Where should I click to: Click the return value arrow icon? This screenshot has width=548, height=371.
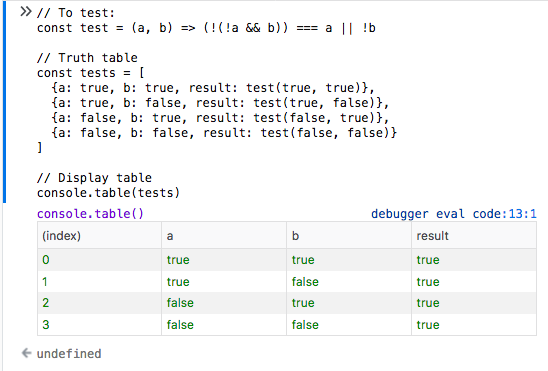tap(27, 353)
